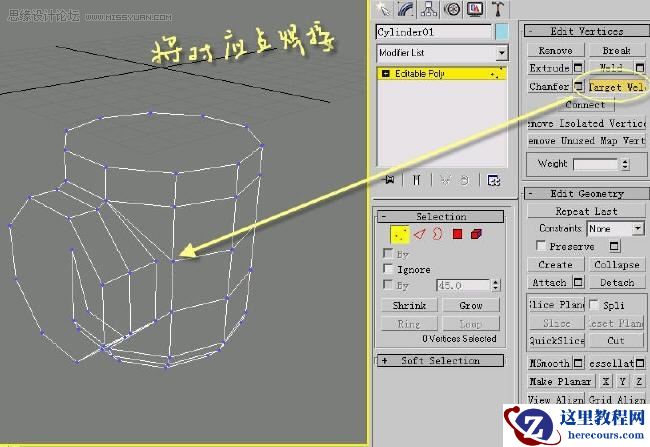Click the Extrude button

pyautogui.click(x=550, y=68)
